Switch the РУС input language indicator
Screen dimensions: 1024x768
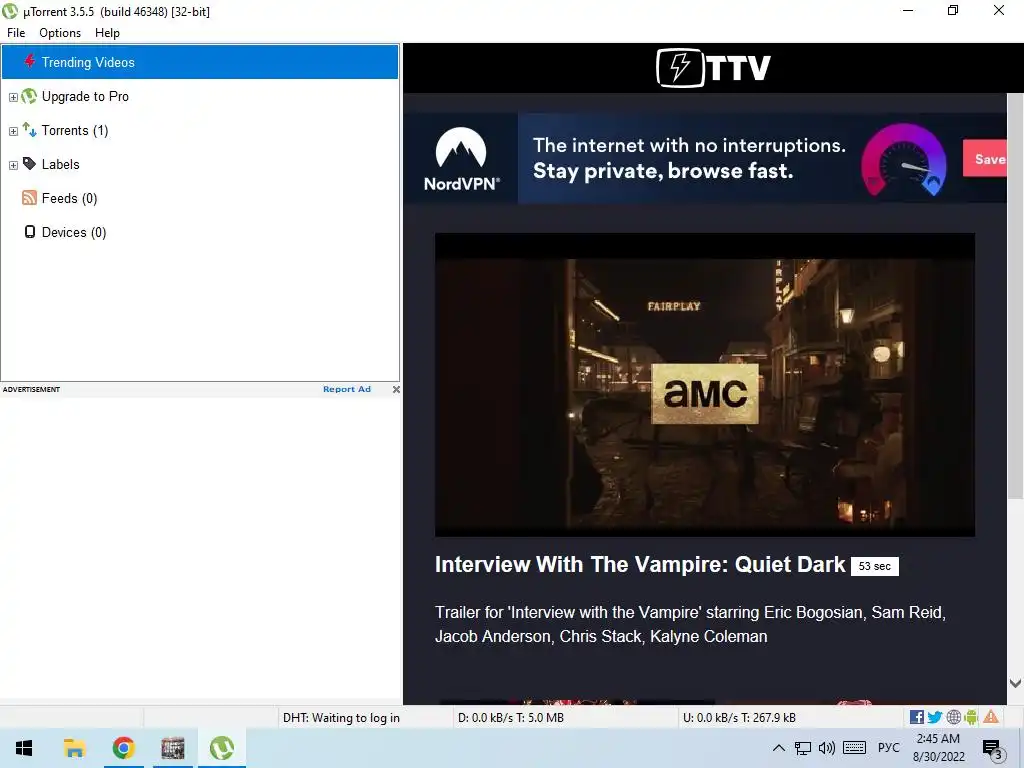pyautogui.click(x=888, y=748)
